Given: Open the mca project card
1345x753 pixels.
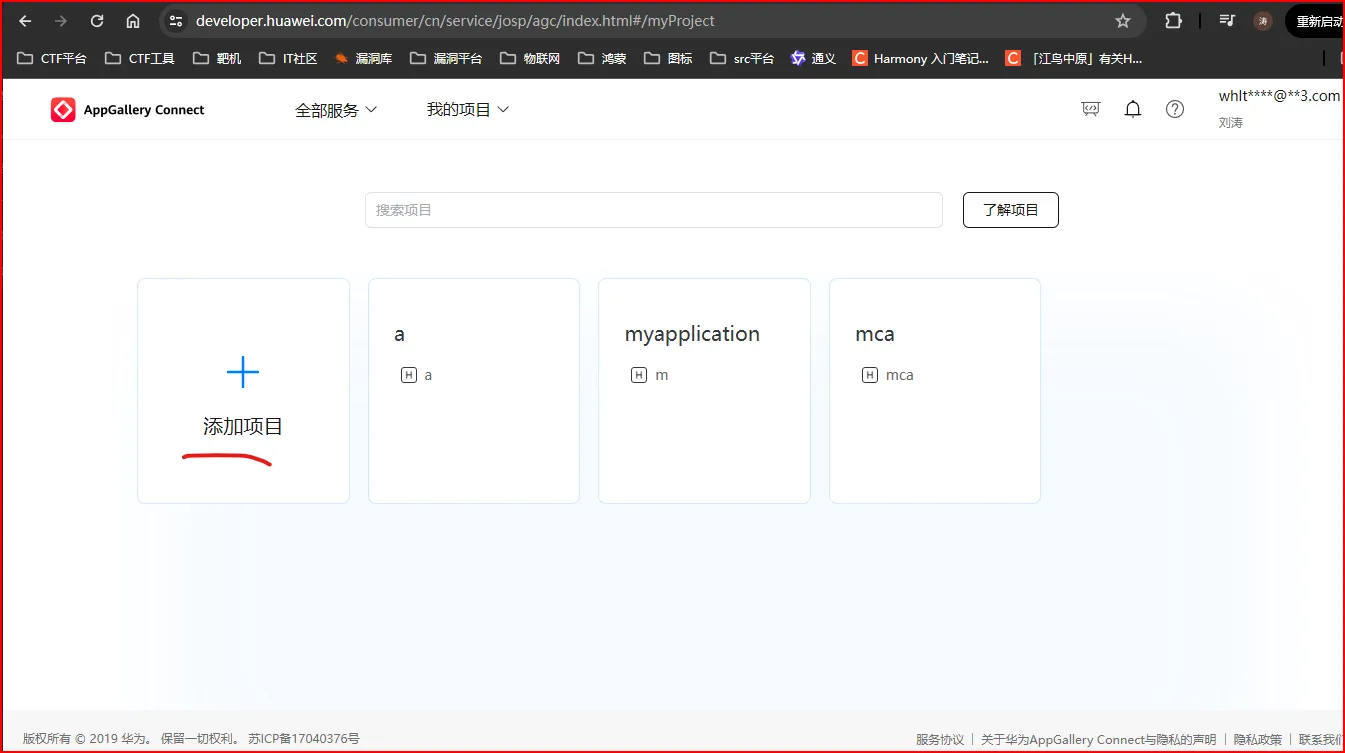Looking at the screenshot, I should 935,391.
